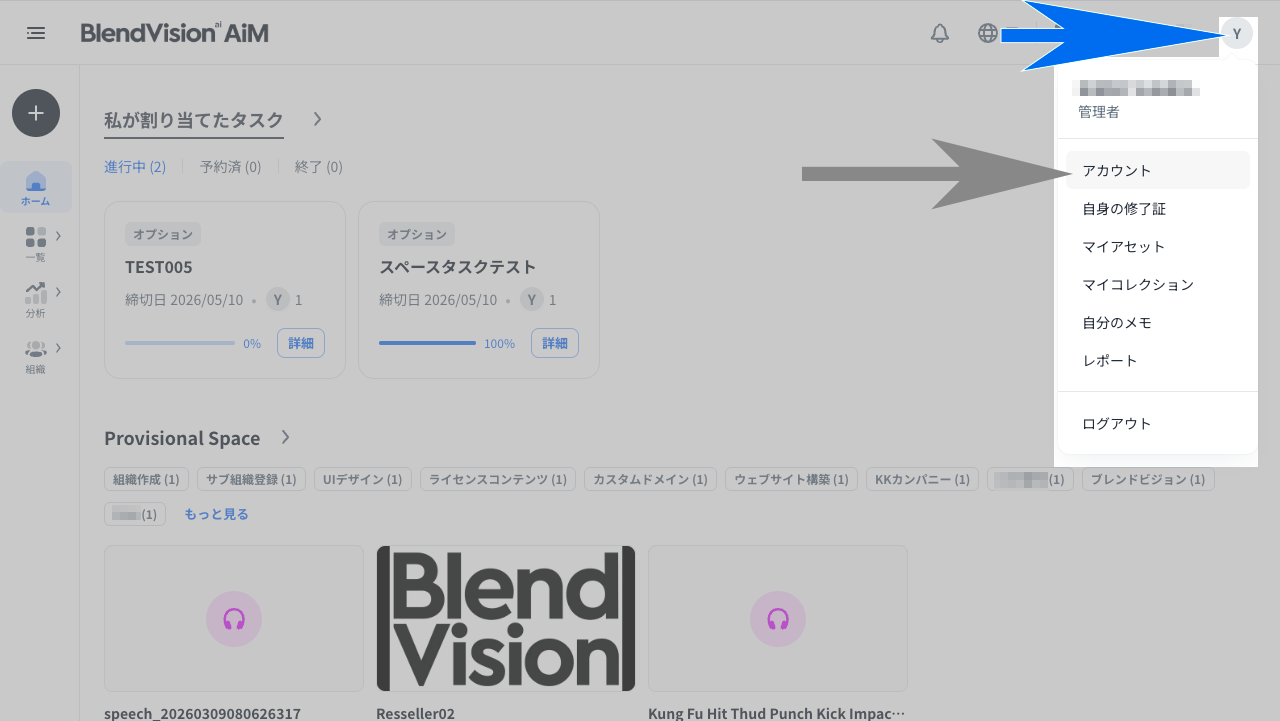Viewport: 1280px width, 721px height.
Task: Filter by カスタムドメイン (1) tag
Action: (x=650, y=479)
